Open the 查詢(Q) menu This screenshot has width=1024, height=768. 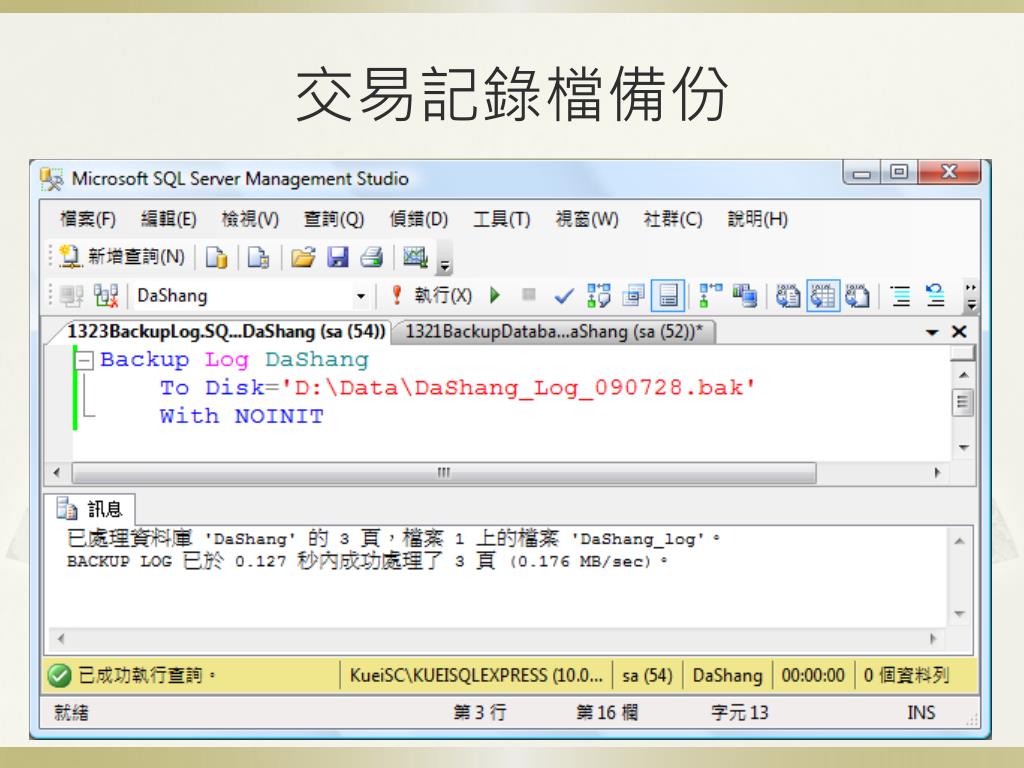334,219
